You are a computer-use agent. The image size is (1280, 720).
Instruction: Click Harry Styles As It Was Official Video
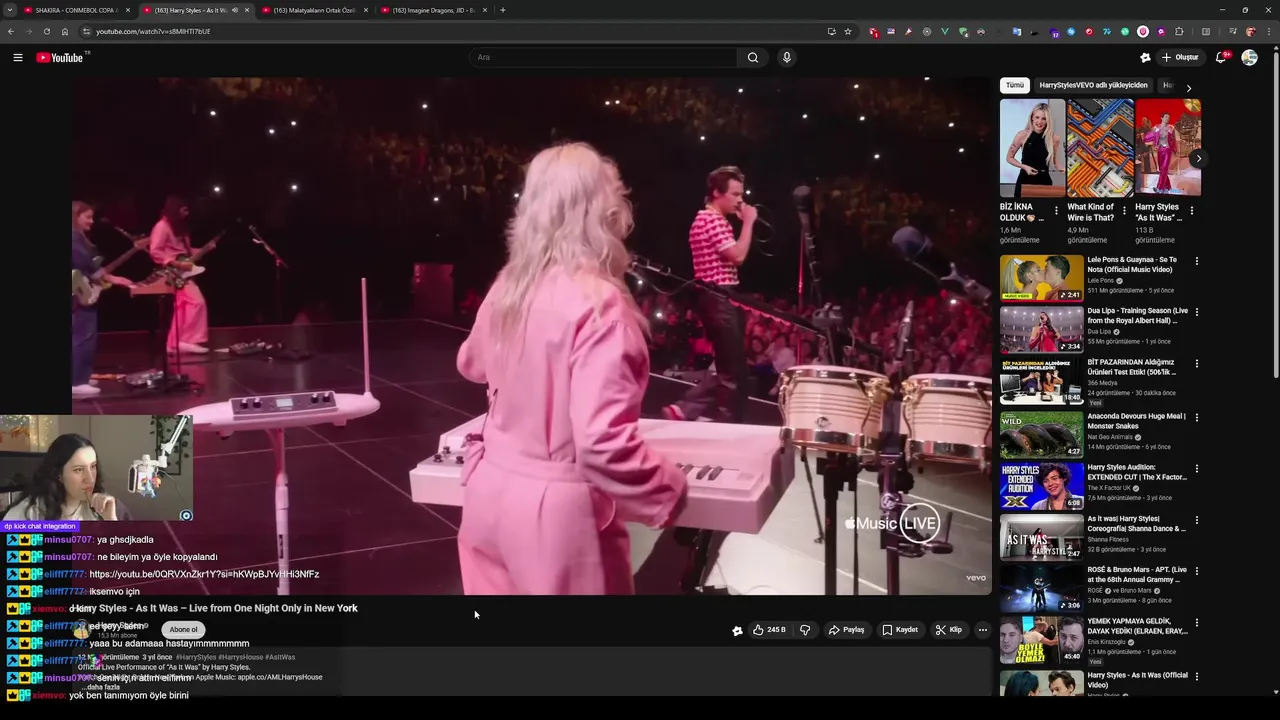[1138, 679]
